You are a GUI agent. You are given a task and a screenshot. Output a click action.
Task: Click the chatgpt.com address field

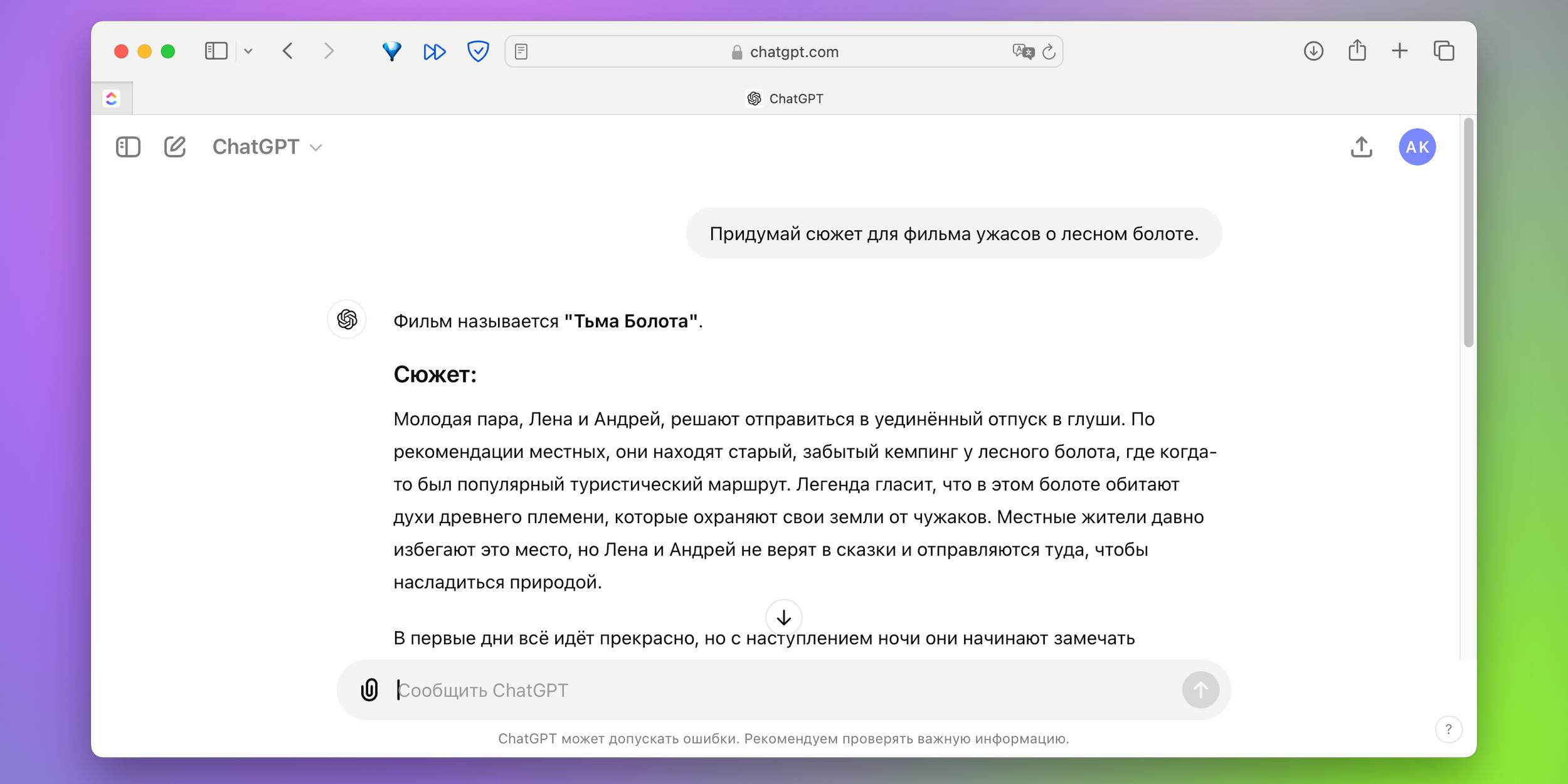click(x=784, y=51)
